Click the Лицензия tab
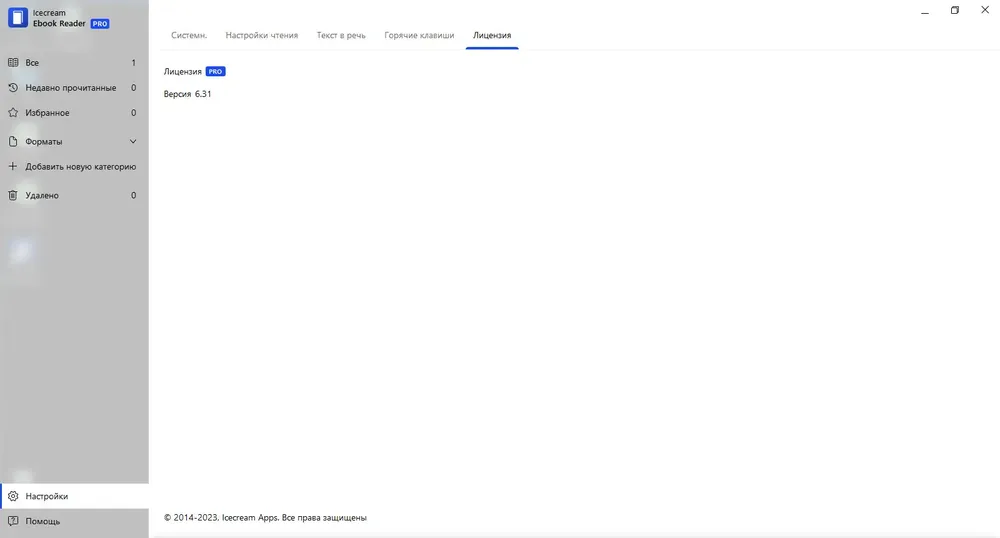 [x=492, y=35]
